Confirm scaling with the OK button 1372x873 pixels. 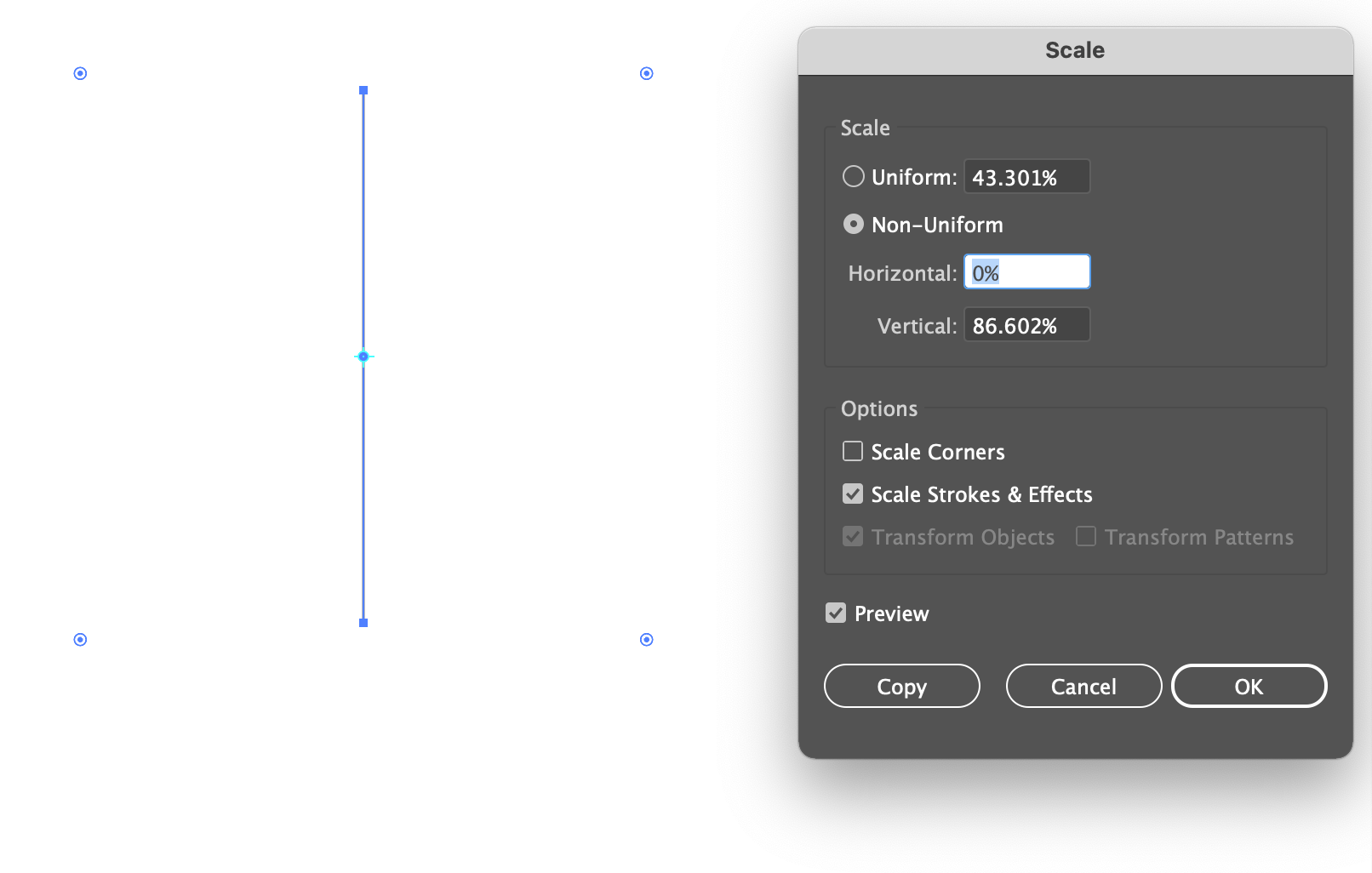tap(1249, 686)
